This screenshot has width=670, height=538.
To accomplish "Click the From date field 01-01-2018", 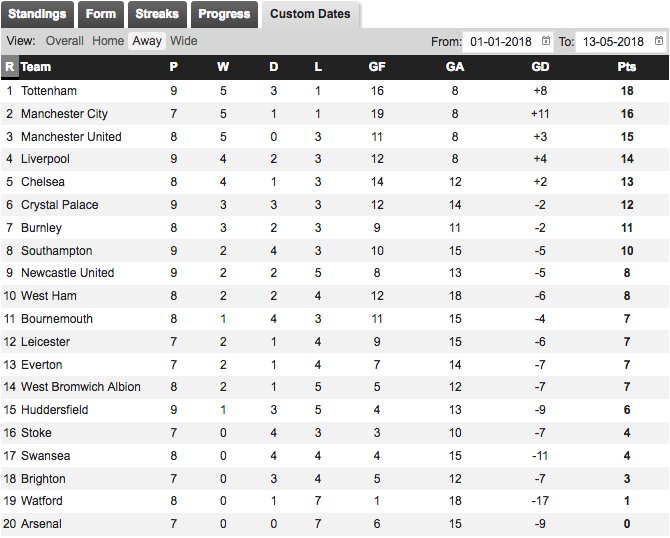I will click(x=508, y=42).
